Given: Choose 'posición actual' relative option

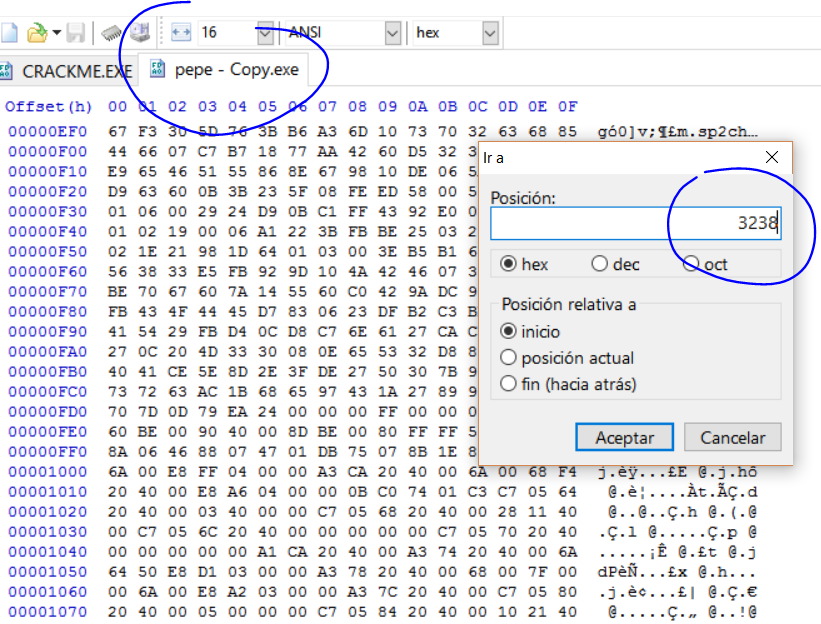Looking at the screenshot, I should [x=508, y=358].
